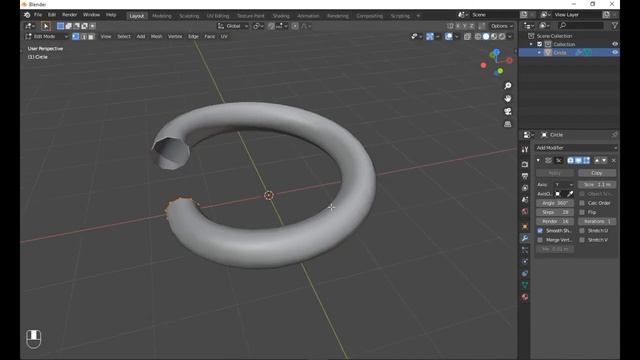Click the outliner filter funnel icon

coord(614,26)
